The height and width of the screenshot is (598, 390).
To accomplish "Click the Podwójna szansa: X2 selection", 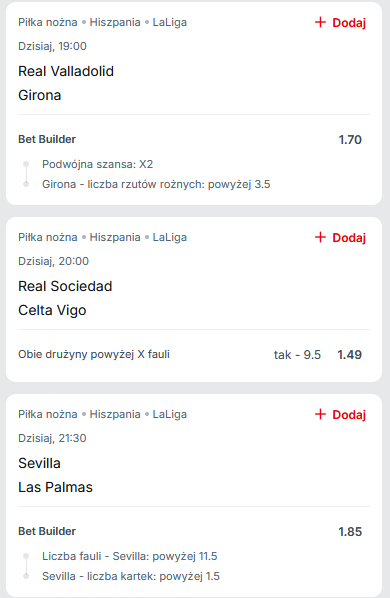I will [98, 164].
